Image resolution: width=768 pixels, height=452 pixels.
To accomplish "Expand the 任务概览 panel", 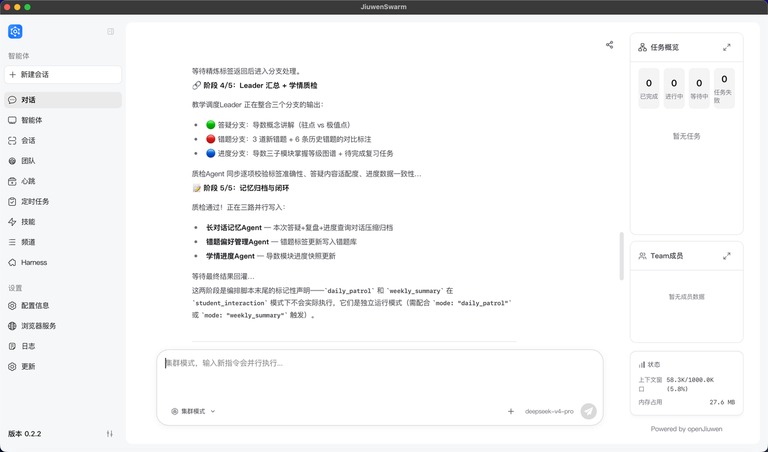I will click(x=727, y=48).
